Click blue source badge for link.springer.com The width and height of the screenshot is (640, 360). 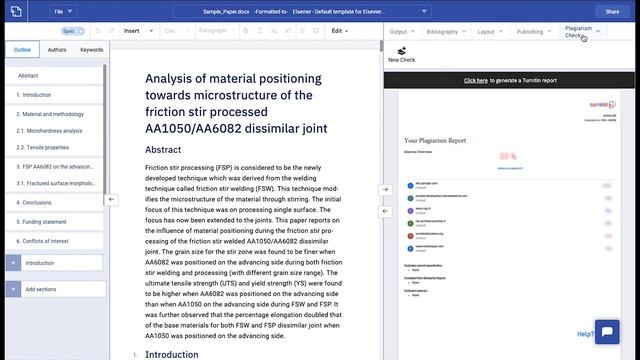coord(410,186)
